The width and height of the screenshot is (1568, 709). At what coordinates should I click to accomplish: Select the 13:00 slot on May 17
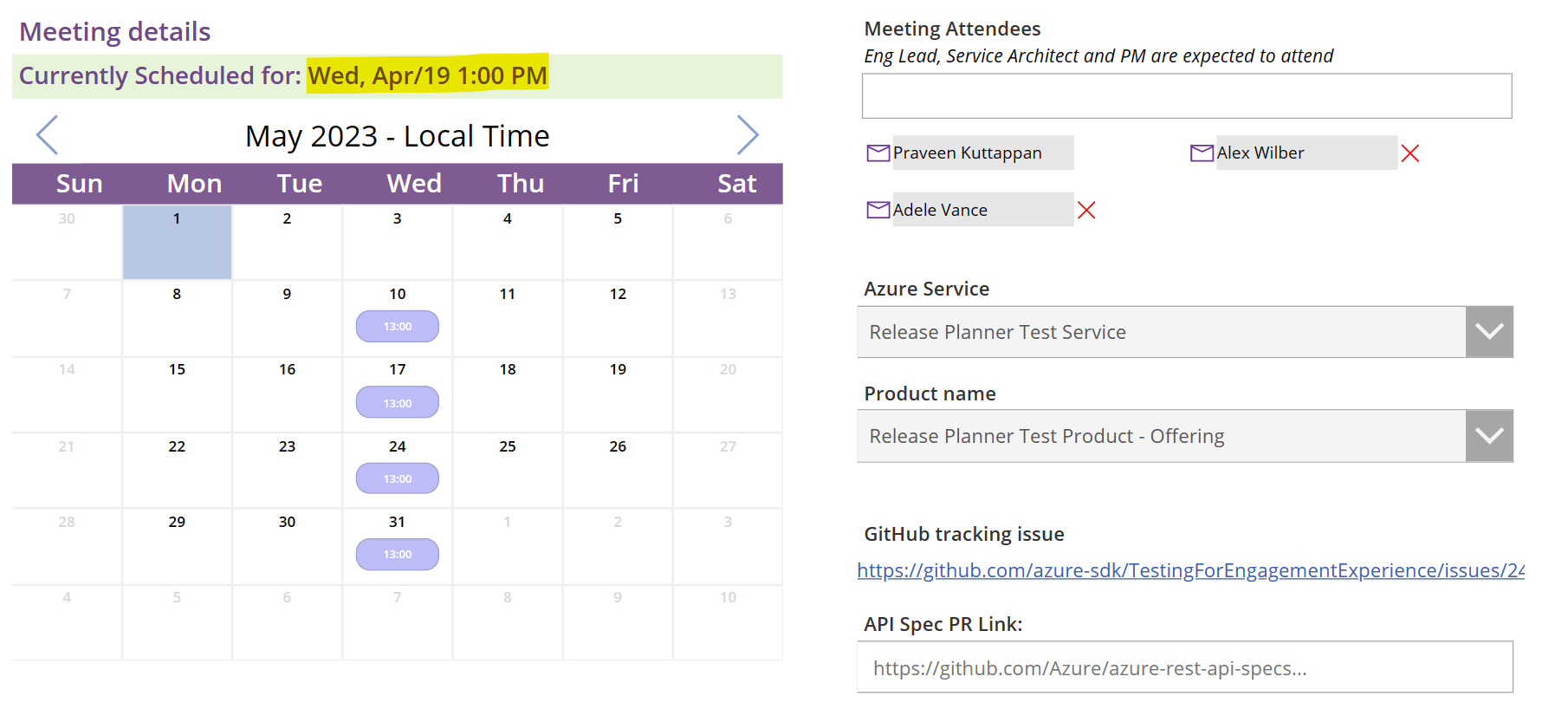coord(397,401)
